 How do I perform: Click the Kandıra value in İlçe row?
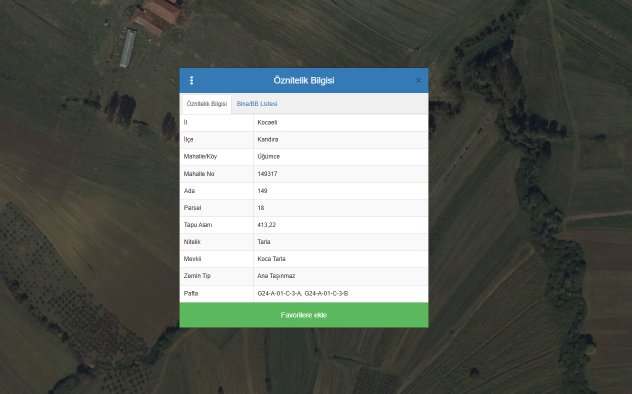268,139
